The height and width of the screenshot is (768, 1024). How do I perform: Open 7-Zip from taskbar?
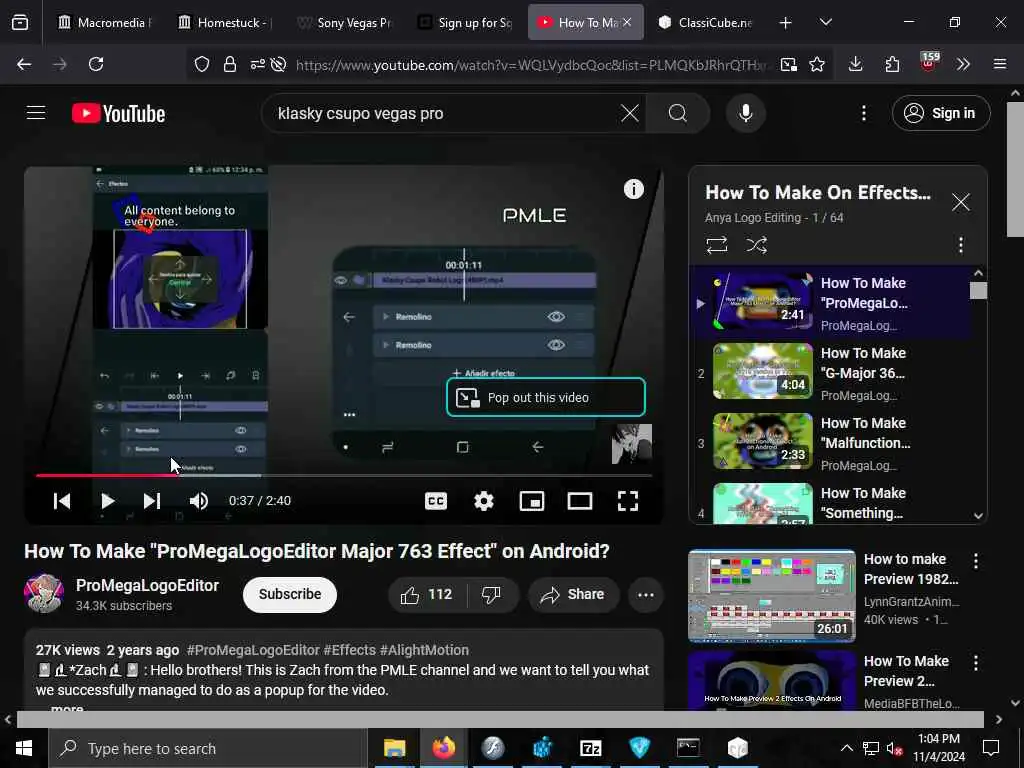[x=590, y=748]
